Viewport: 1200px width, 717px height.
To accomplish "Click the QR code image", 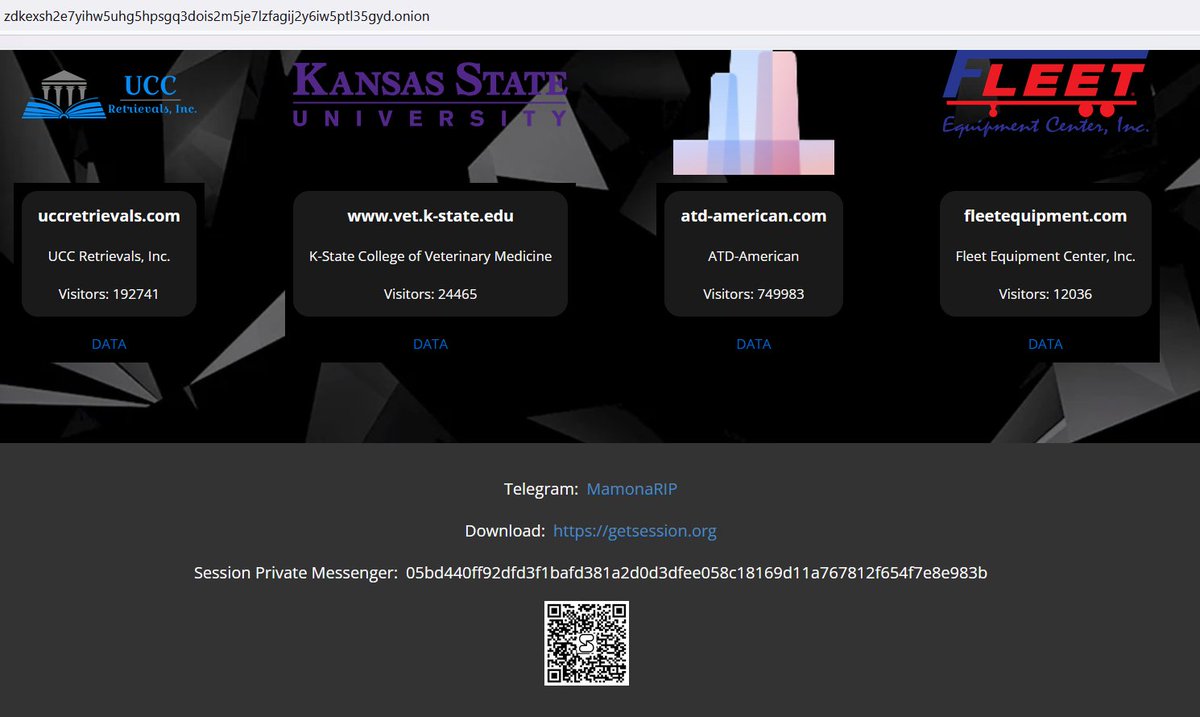I will 586,643.
